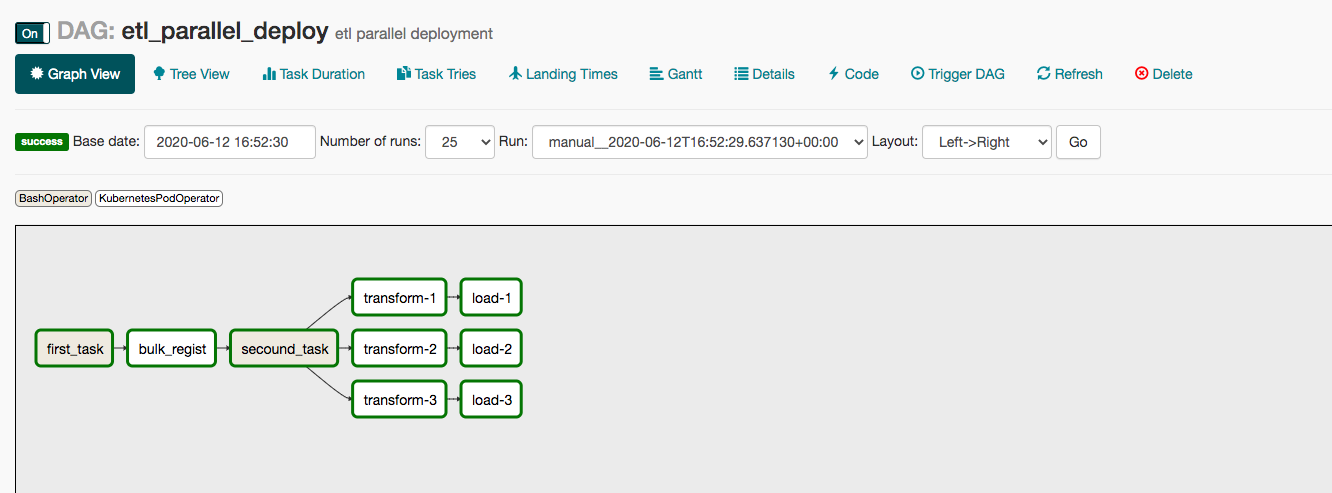The height and width of the screenshot is (493, 1332).
Task: Open Task Duration tab
Action: [x=313, y=74]
